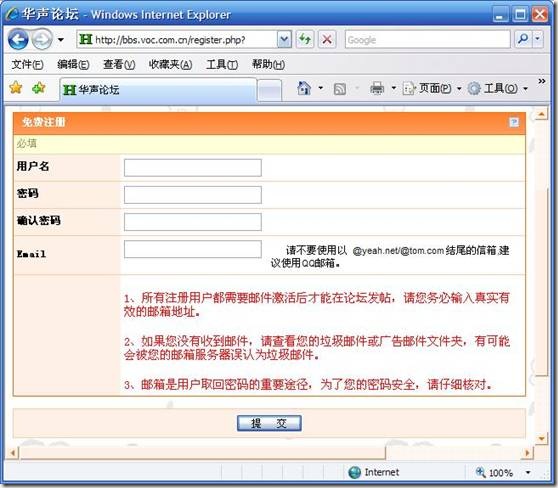
Task: Select the 华声论坛 browser tab
Action: click(x=158, y=90)
